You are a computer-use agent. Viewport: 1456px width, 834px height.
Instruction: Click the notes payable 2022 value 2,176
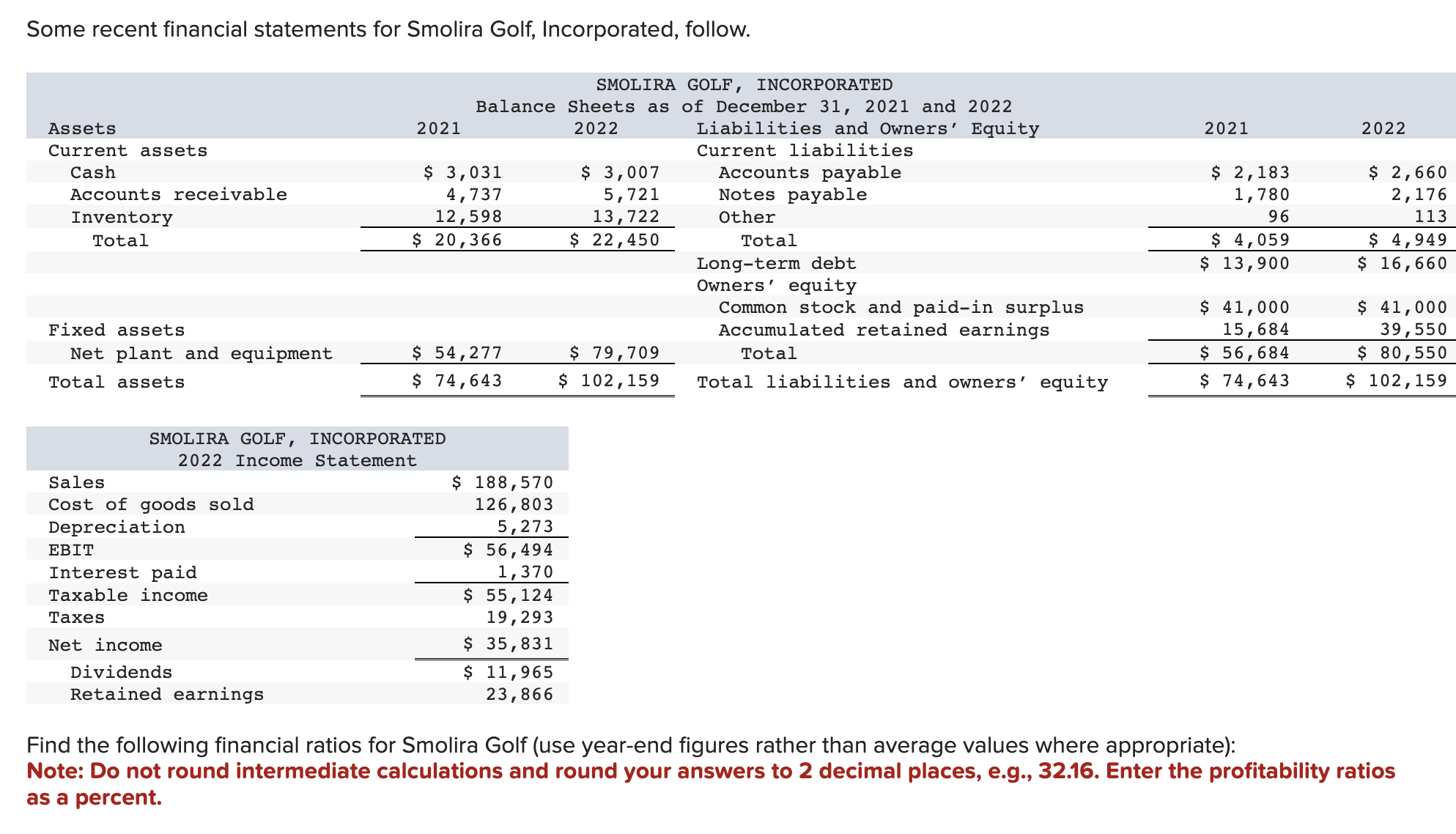click(1419, 194)
